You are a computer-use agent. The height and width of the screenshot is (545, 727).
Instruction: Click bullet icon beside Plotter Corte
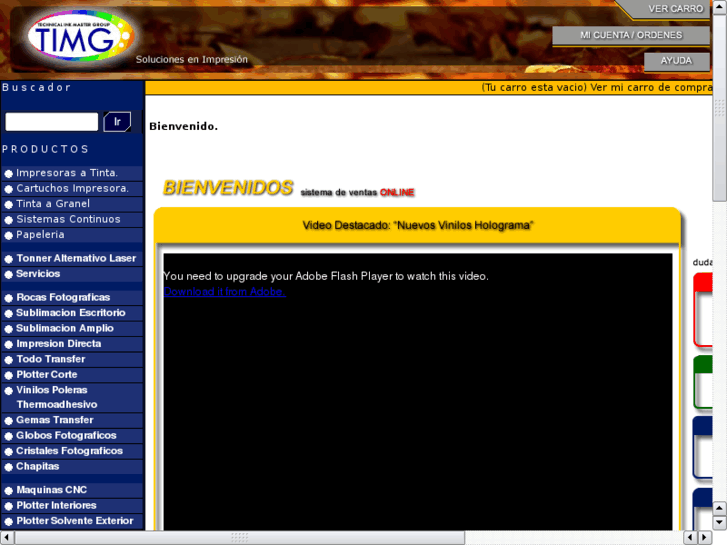pos(8,375)
